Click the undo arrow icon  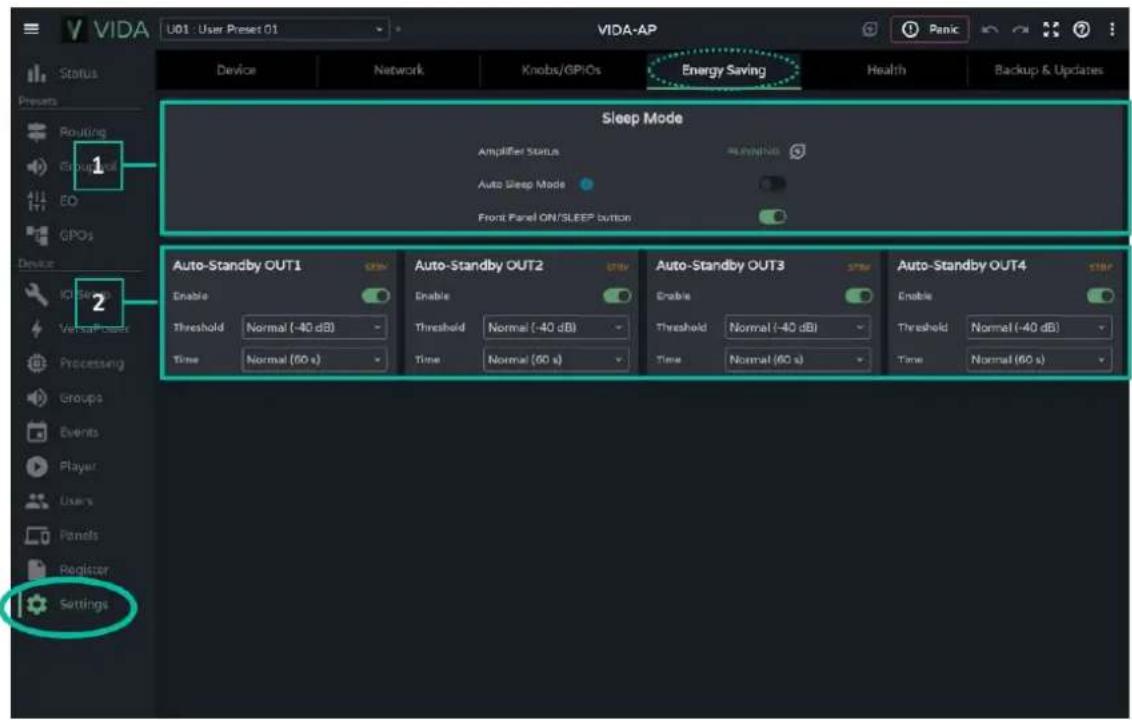pyautogui.click(x=990, y=30)
